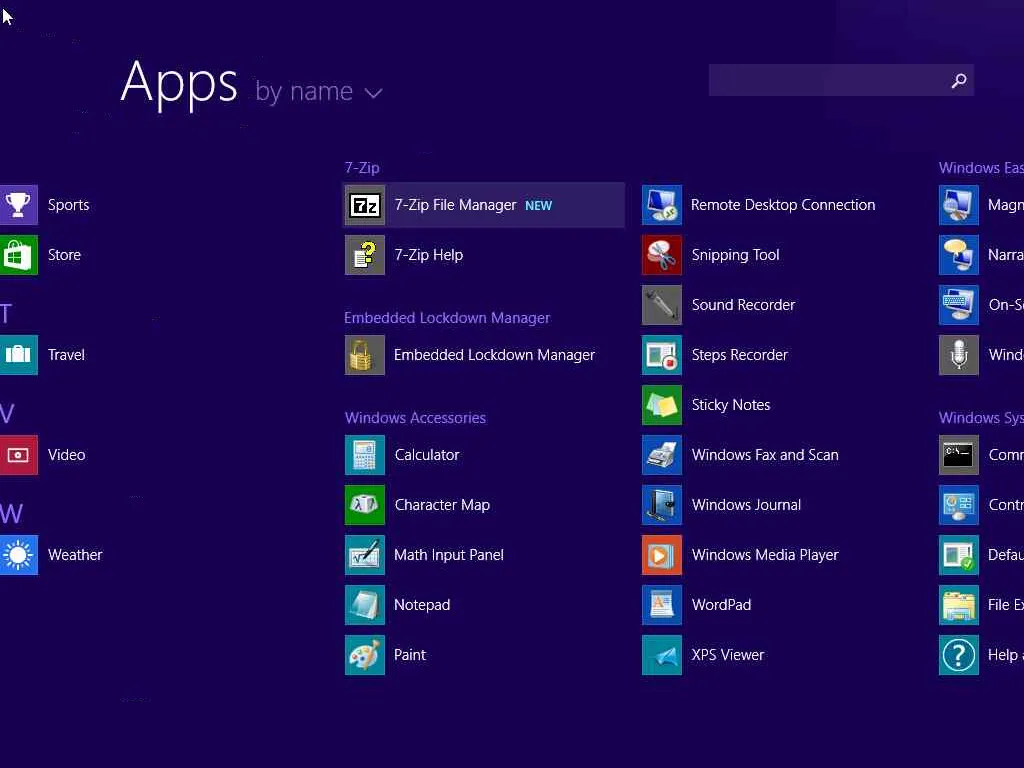Click the 'Weather' app label
The width and height of the screenshot is (1024, 768).
click(x=75, y=555)
